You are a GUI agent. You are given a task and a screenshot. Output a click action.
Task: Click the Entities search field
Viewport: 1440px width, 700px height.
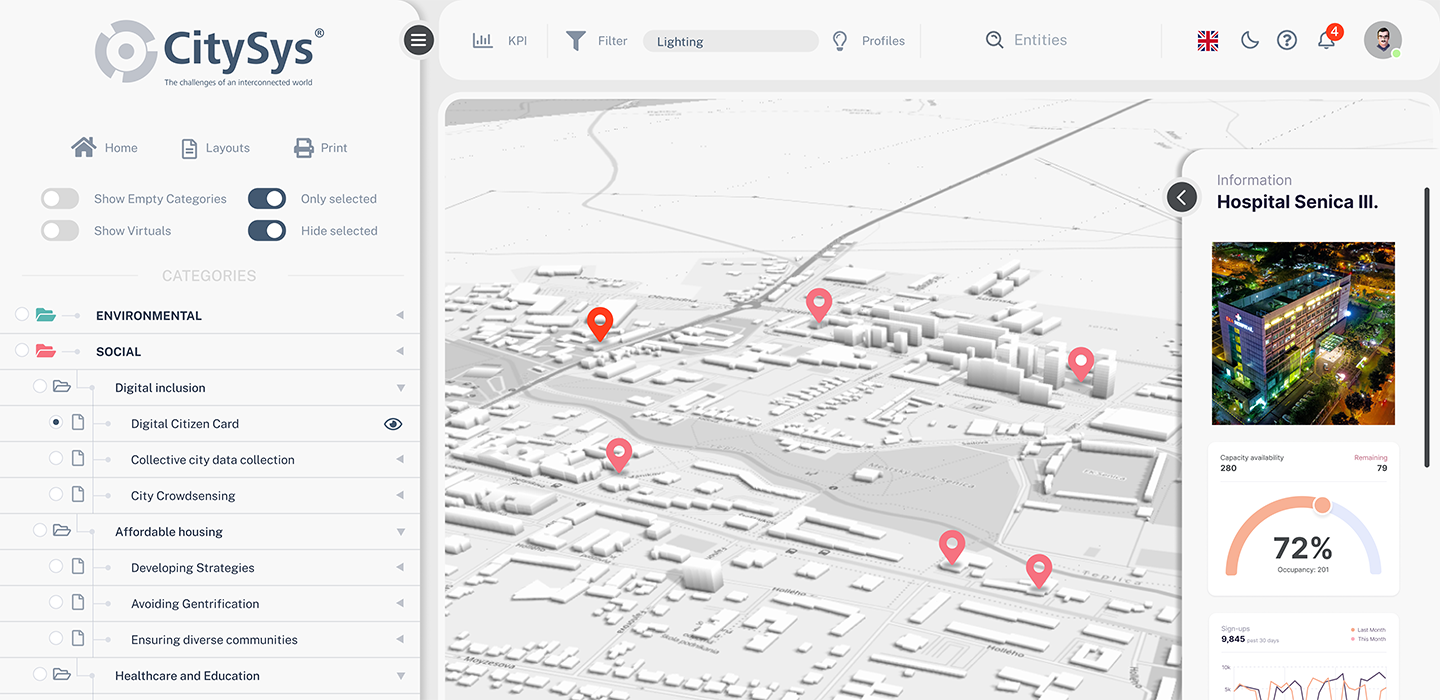(1040, 40)
